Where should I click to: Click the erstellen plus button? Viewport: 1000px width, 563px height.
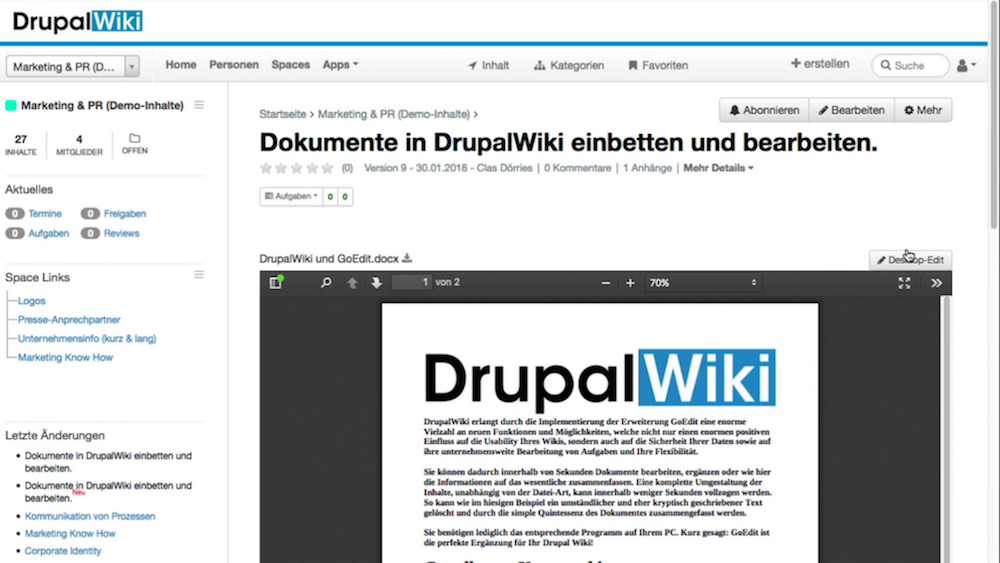[x=820, y=64]
